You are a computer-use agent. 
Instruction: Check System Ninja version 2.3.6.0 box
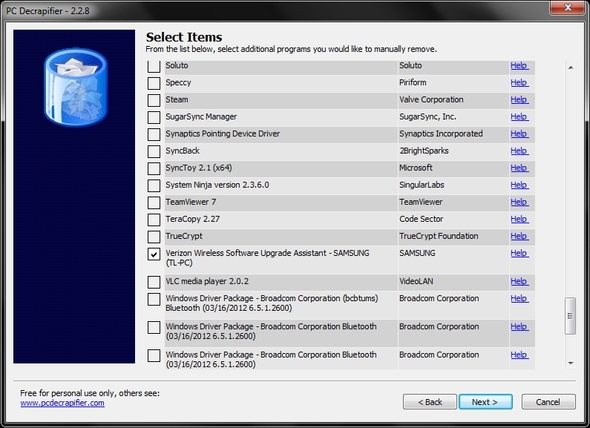tap(154, 186)
